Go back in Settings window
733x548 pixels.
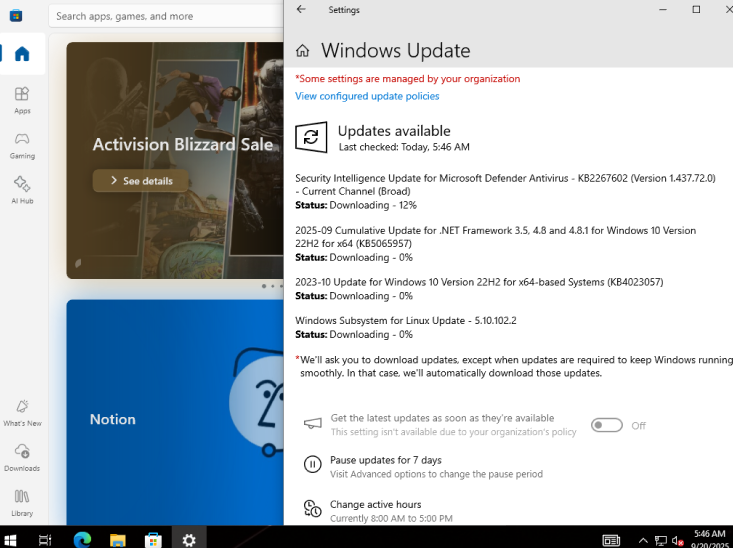coord(301,9)
